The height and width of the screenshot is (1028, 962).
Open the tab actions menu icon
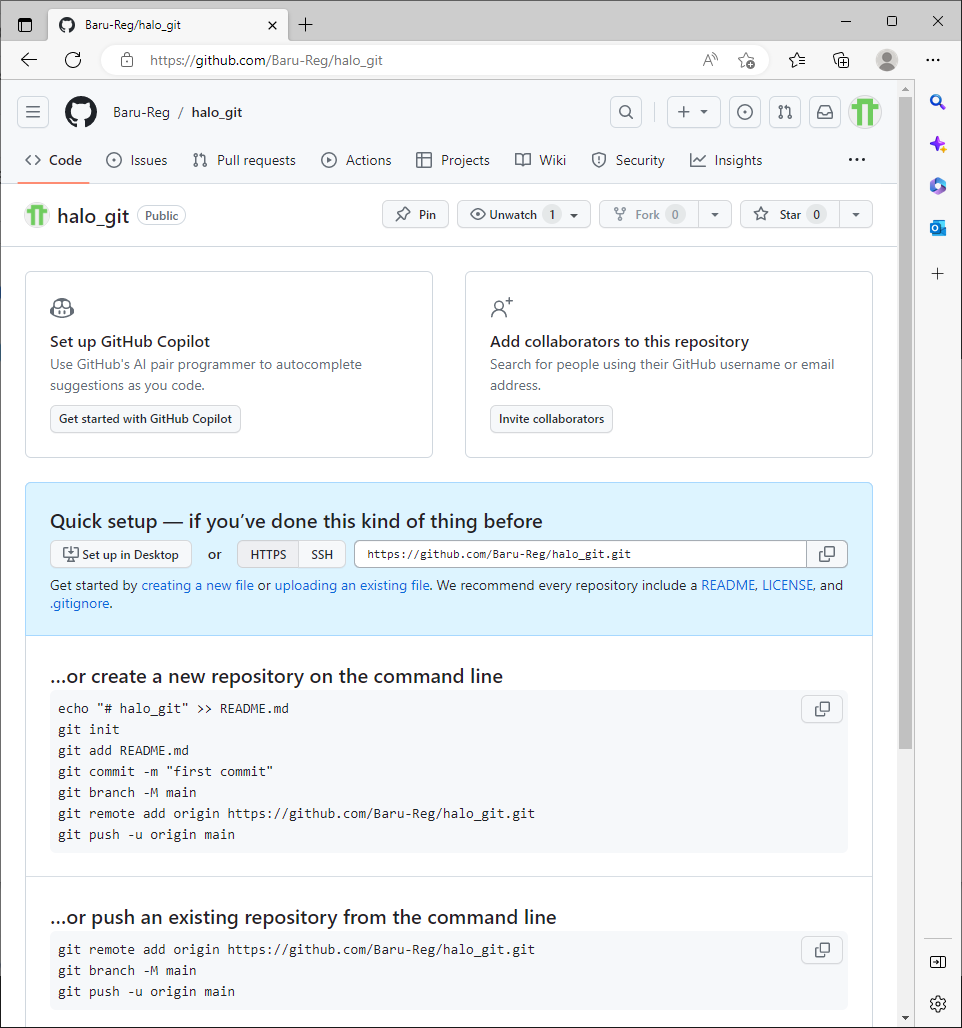[25, 25]
